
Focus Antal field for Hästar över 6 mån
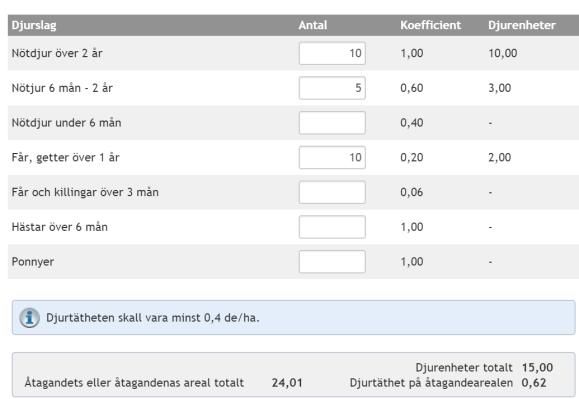(332, 227)
